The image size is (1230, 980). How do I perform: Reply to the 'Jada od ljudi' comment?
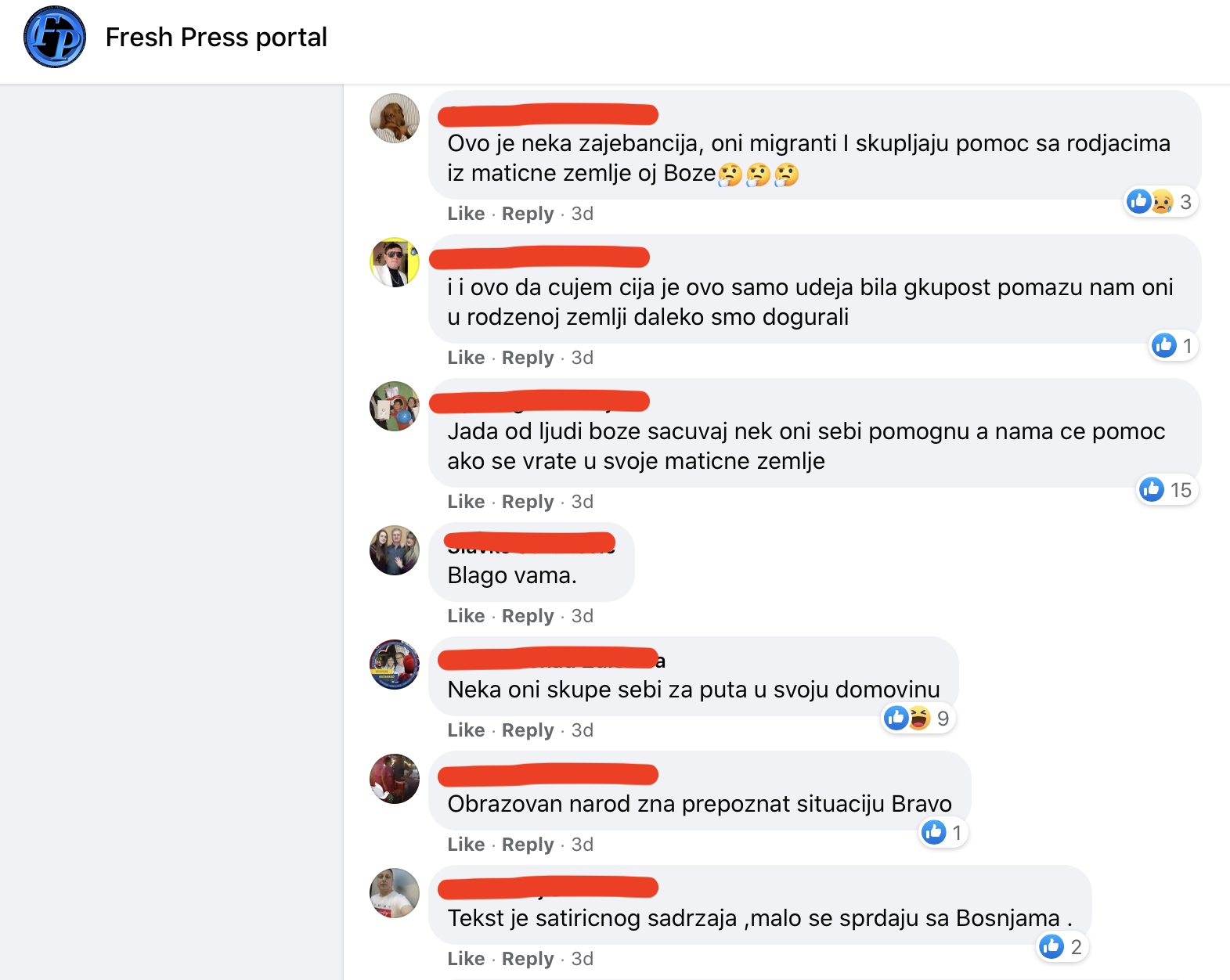pos(528,502)
